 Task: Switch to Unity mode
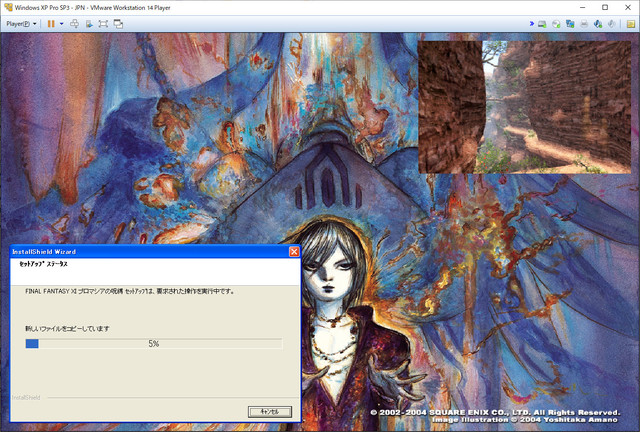[x=118, y=24]
